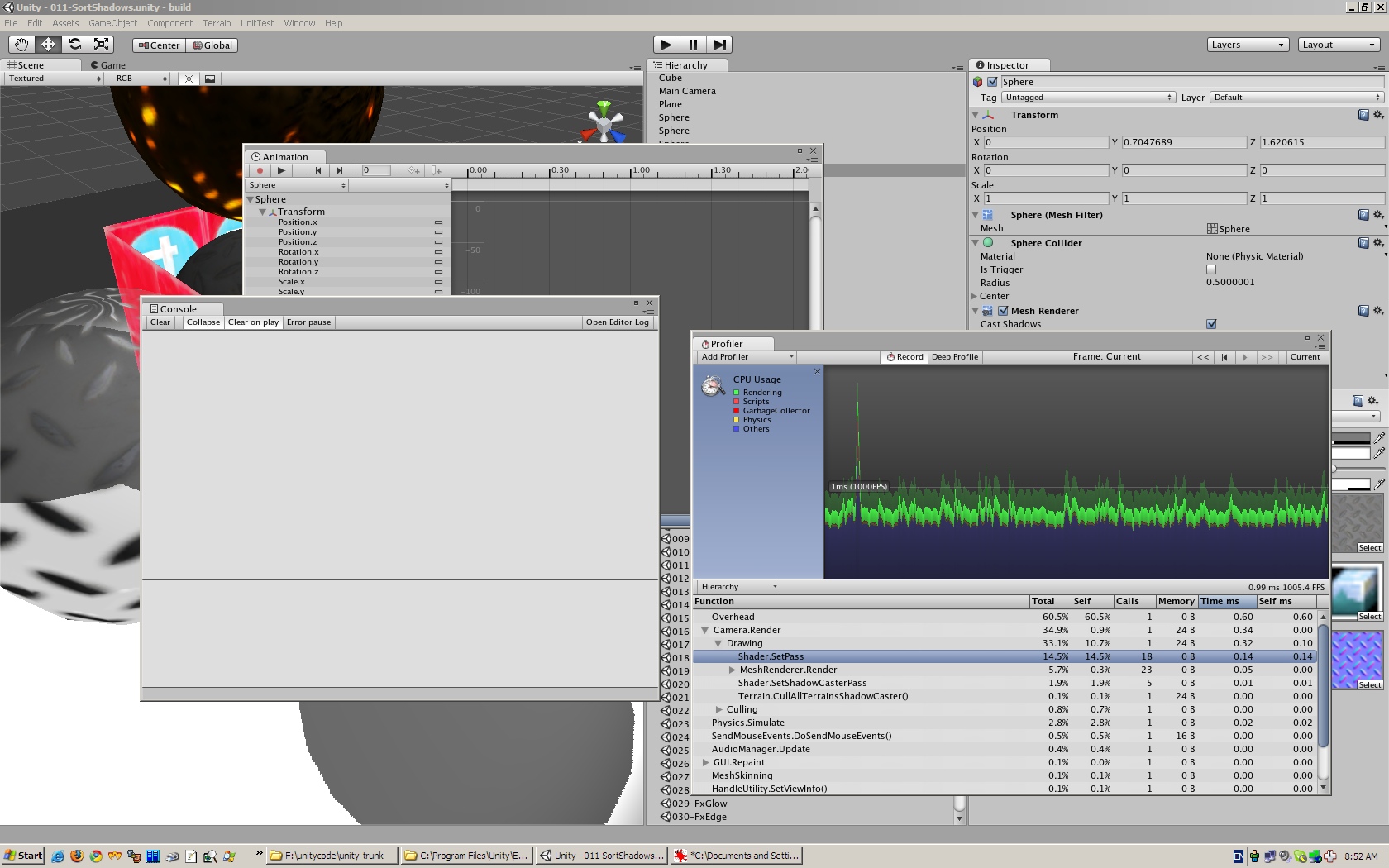Open the Terrain menu
The height and width of the screenshot is (868, 1389).
click(x=217, y=23)
